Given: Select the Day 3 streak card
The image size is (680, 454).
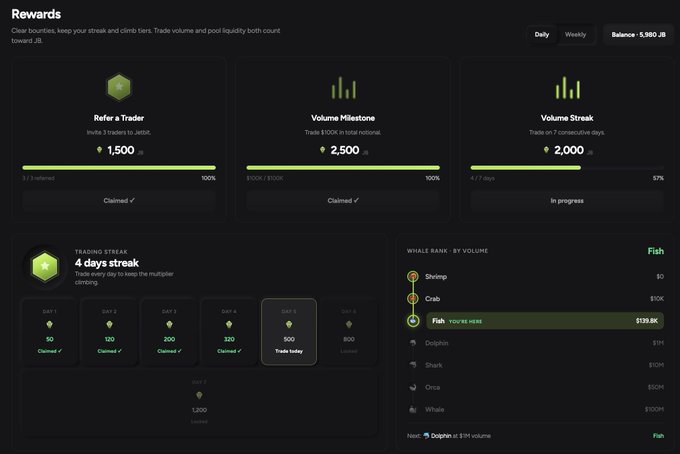Looking at the screenshot, I should coord(169,332).
